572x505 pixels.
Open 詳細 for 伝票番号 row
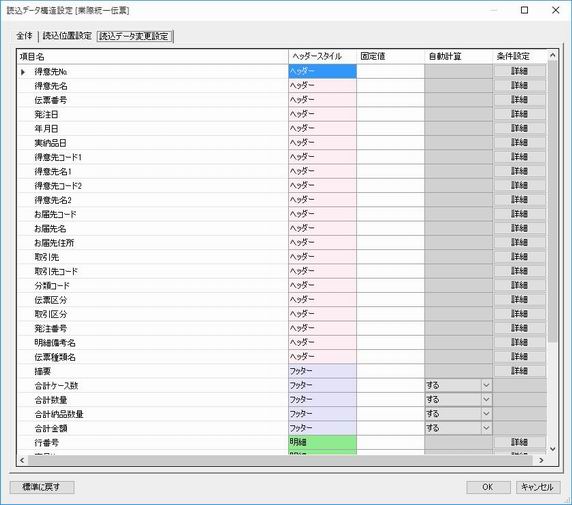coord(519,100)
